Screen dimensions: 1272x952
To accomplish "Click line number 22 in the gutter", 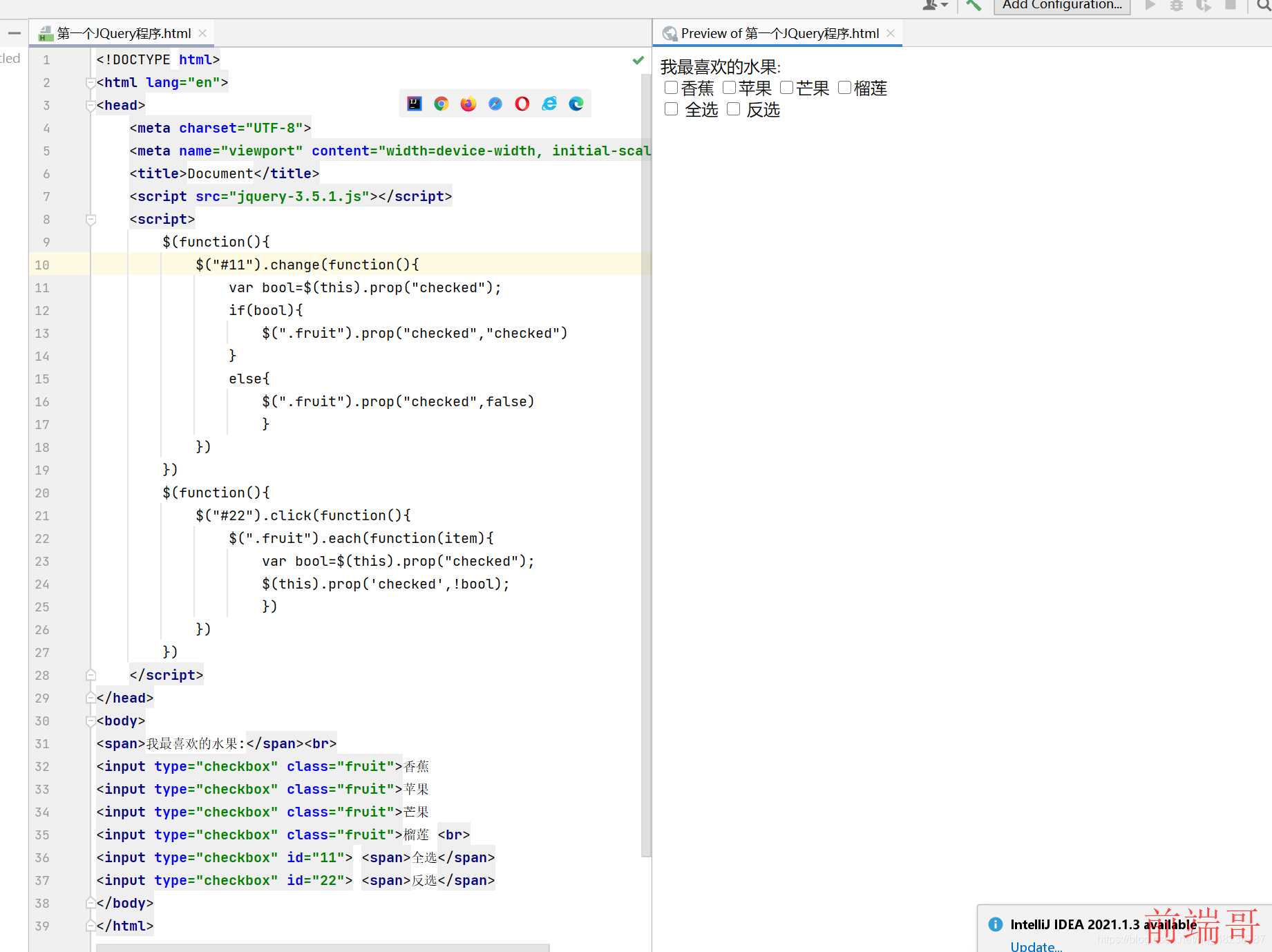I will 42,538.
